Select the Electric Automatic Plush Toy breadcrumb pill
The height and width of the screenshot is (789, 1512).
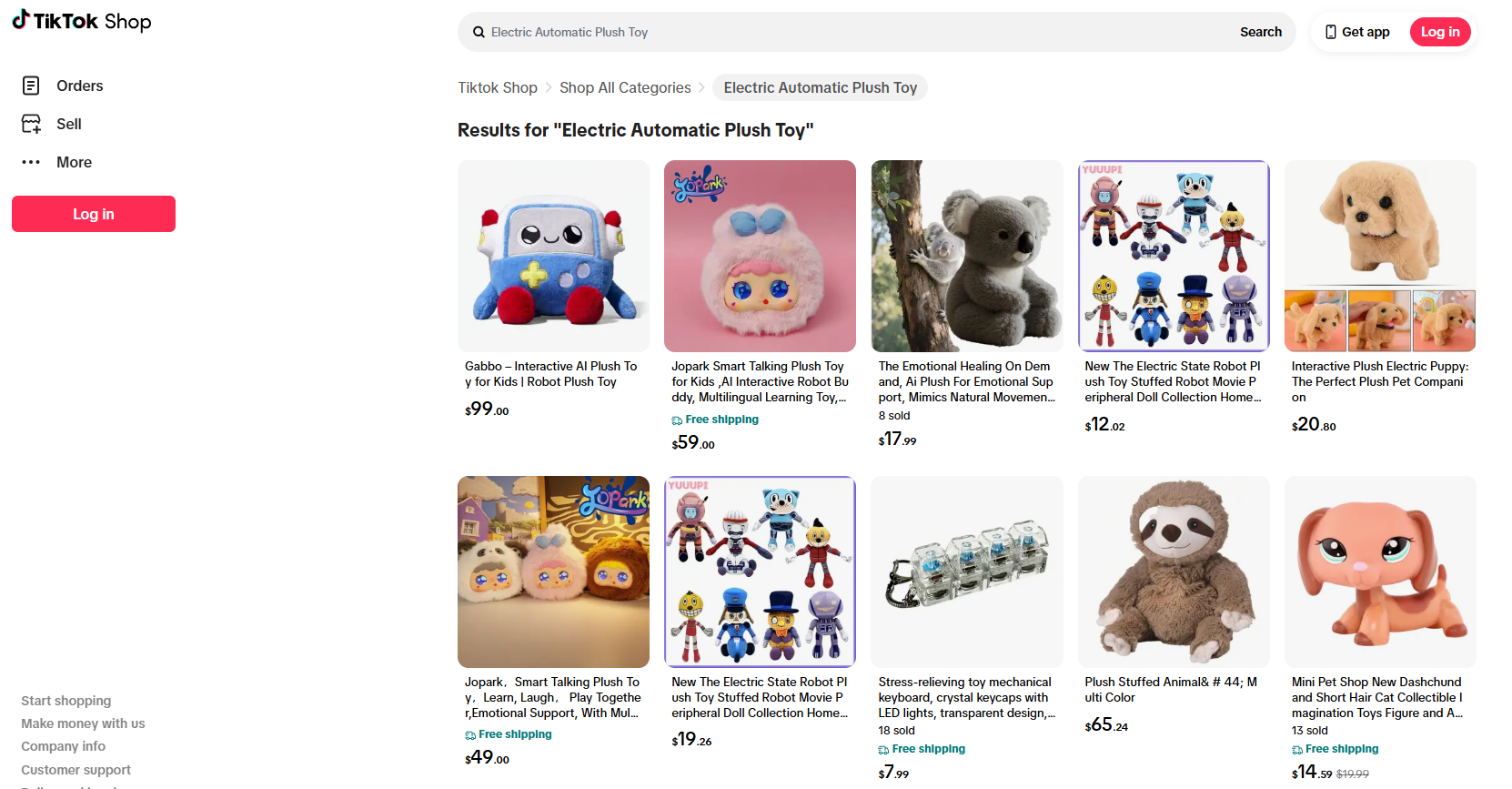point(820,87)
